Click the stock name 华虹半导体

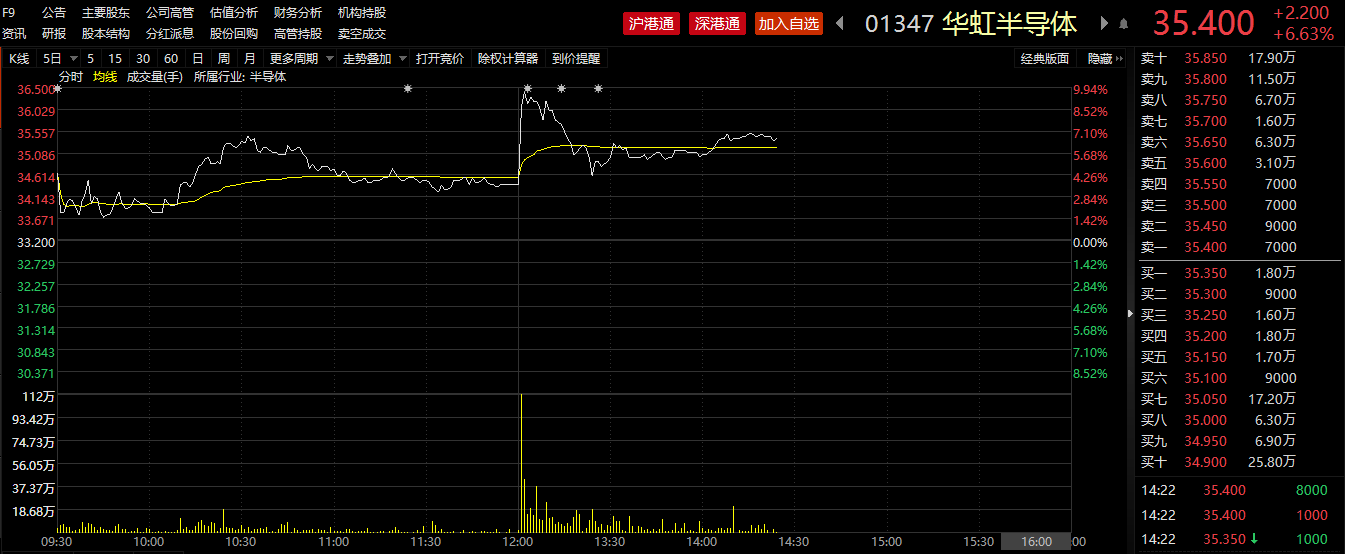click(1010, 23)
